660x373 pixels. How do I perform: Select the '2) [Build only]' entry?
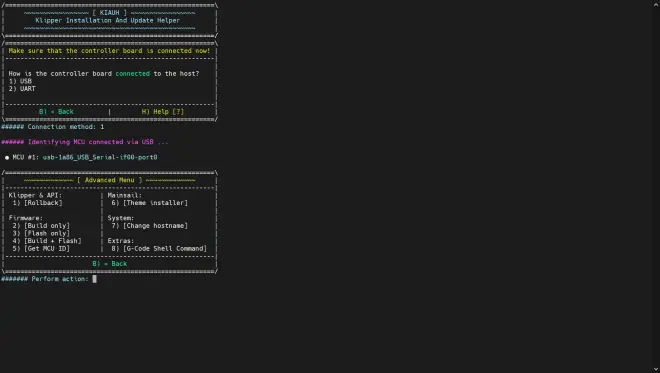[41, 226]
